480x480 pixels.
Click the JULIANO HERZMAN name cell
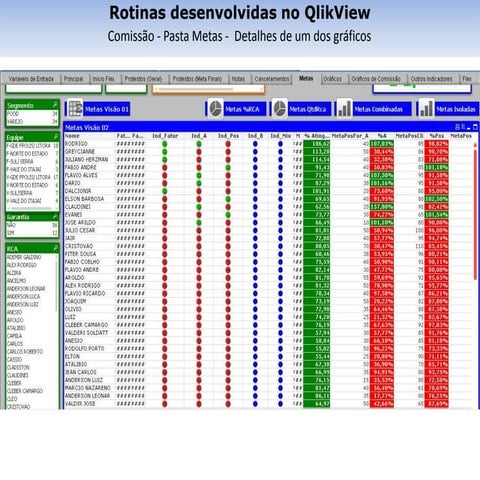coord(86,159)
